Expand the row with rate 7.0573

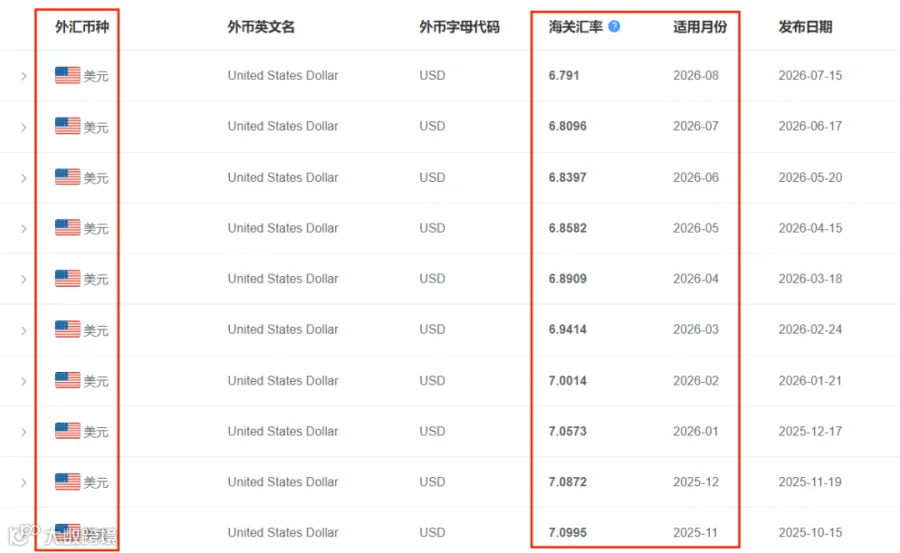24,432
